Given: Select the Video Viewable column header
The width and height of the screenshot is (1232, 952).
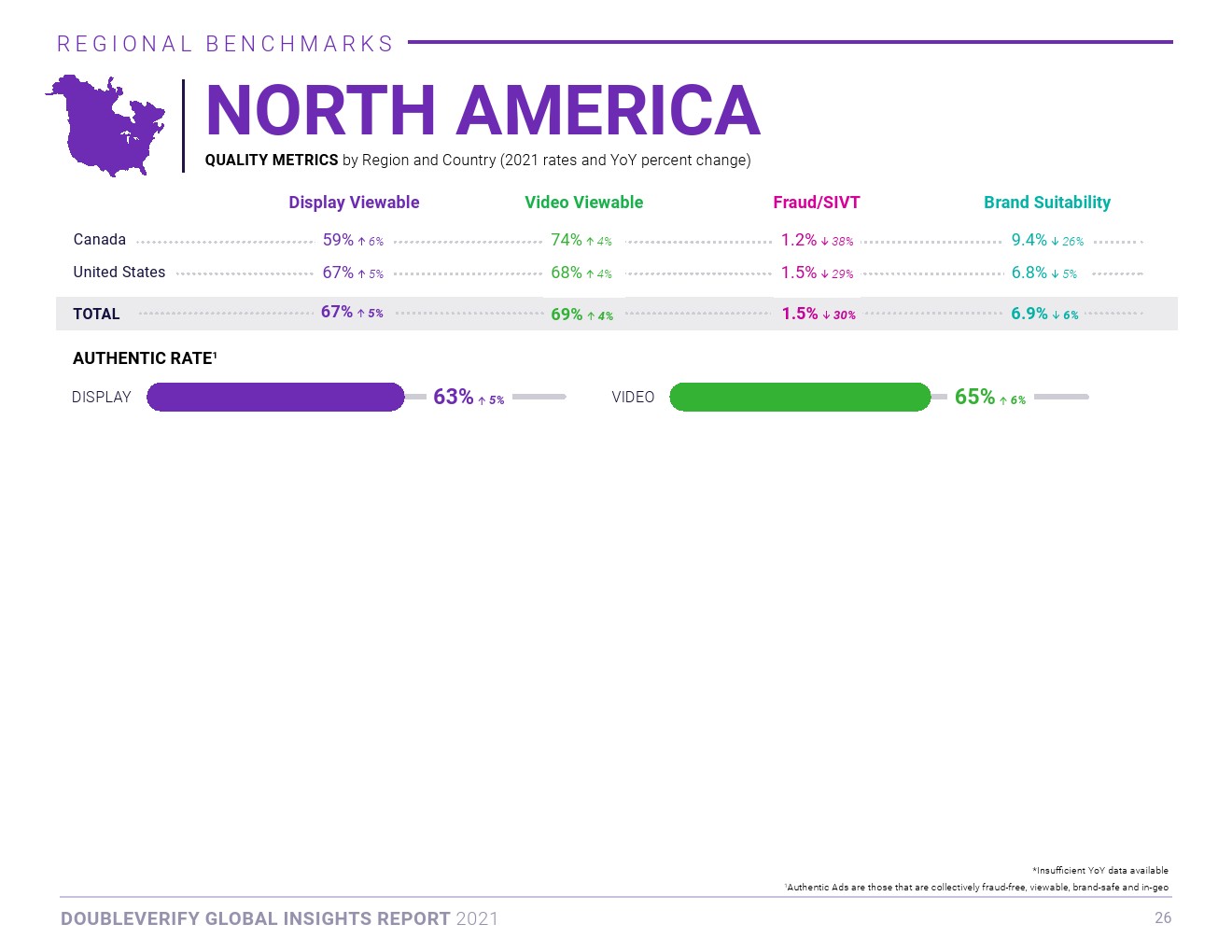Looking at the screenshot, I should pyautogui.click(x=583, y=203).
